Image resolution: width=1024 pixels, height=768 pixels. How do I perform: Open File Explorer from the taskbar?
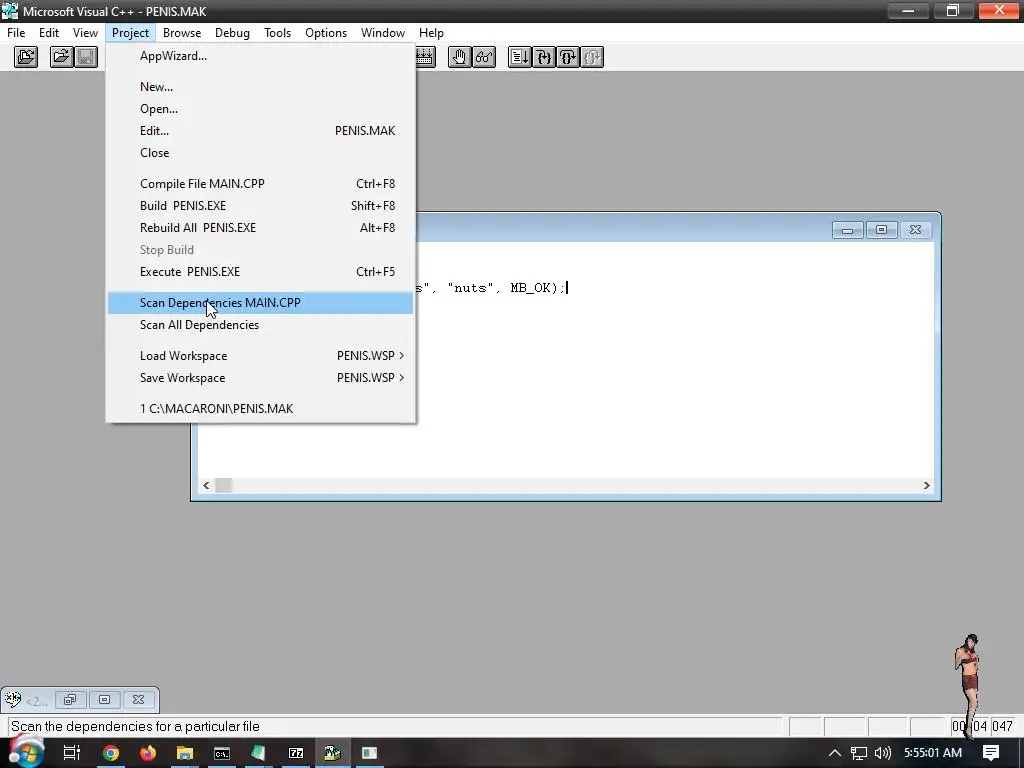point(185,753)
